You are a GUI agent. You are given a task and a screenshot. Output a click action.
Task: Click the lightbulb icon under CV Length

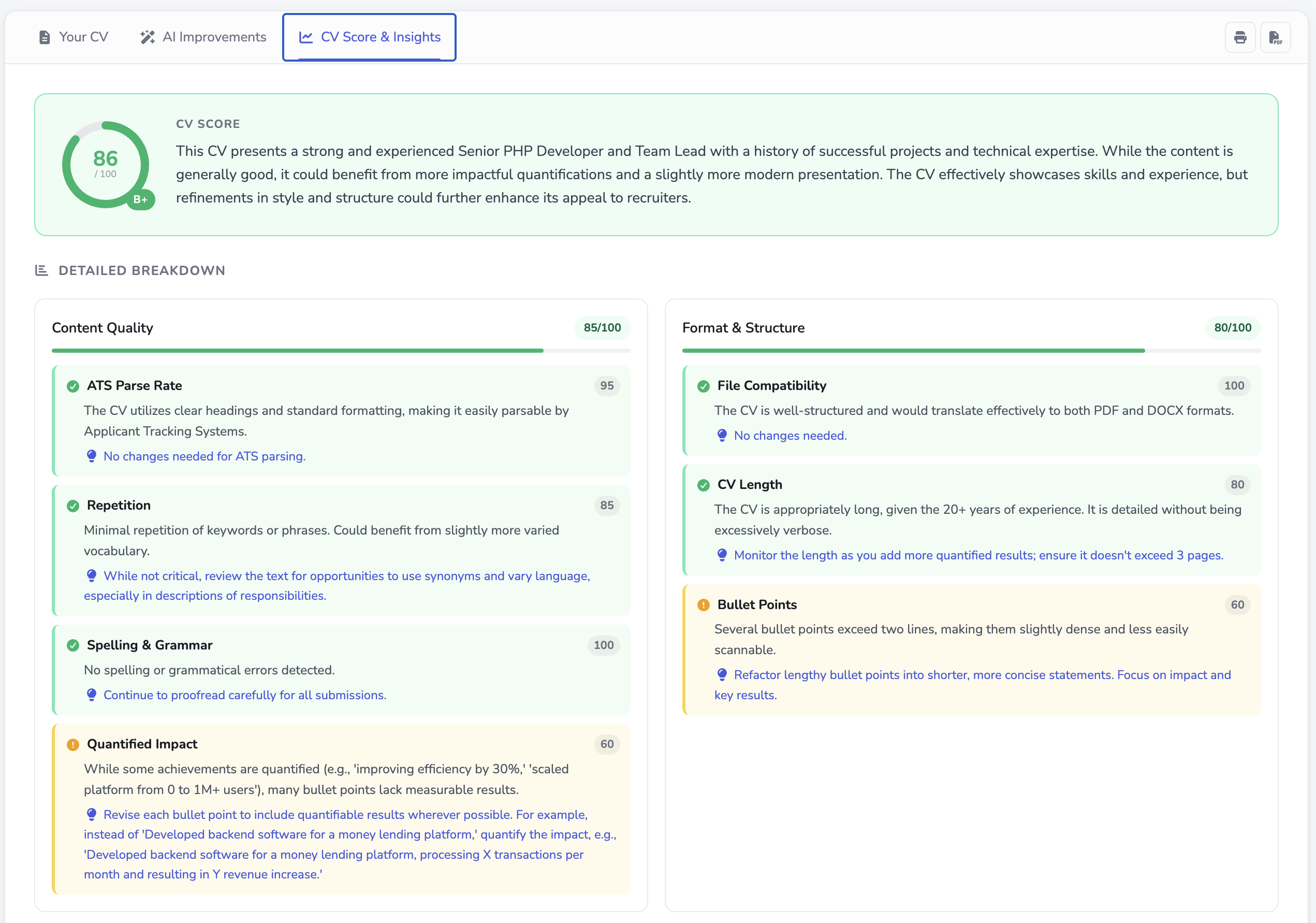click(722, 555)
